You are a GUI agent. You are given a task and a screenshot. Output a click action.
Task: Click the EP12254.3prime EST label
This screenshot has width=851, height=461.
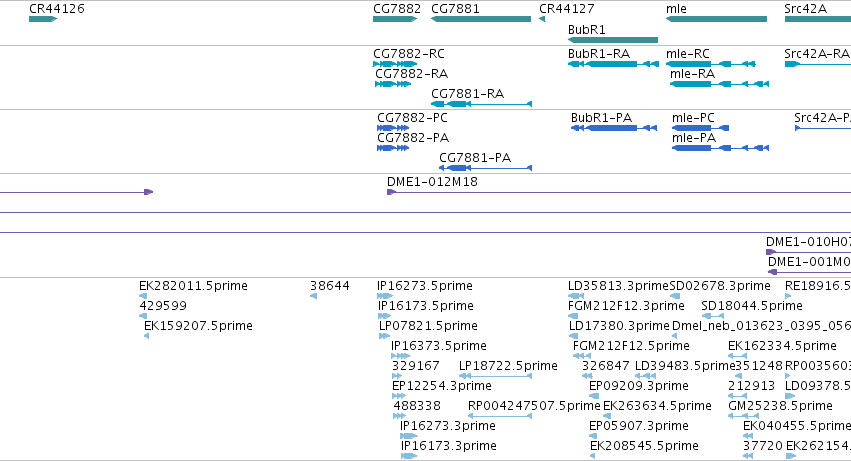442,387
